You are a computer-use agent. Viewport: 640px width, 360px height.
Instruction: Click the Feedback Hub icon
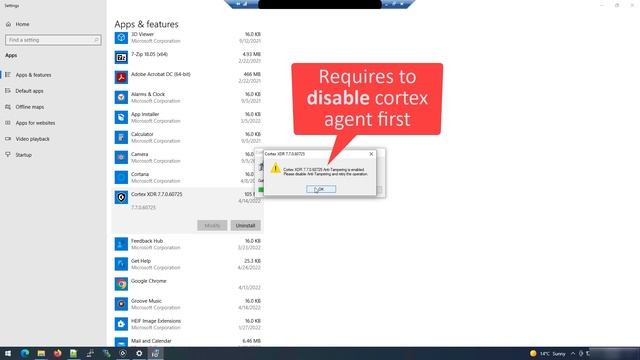point(121,244)
